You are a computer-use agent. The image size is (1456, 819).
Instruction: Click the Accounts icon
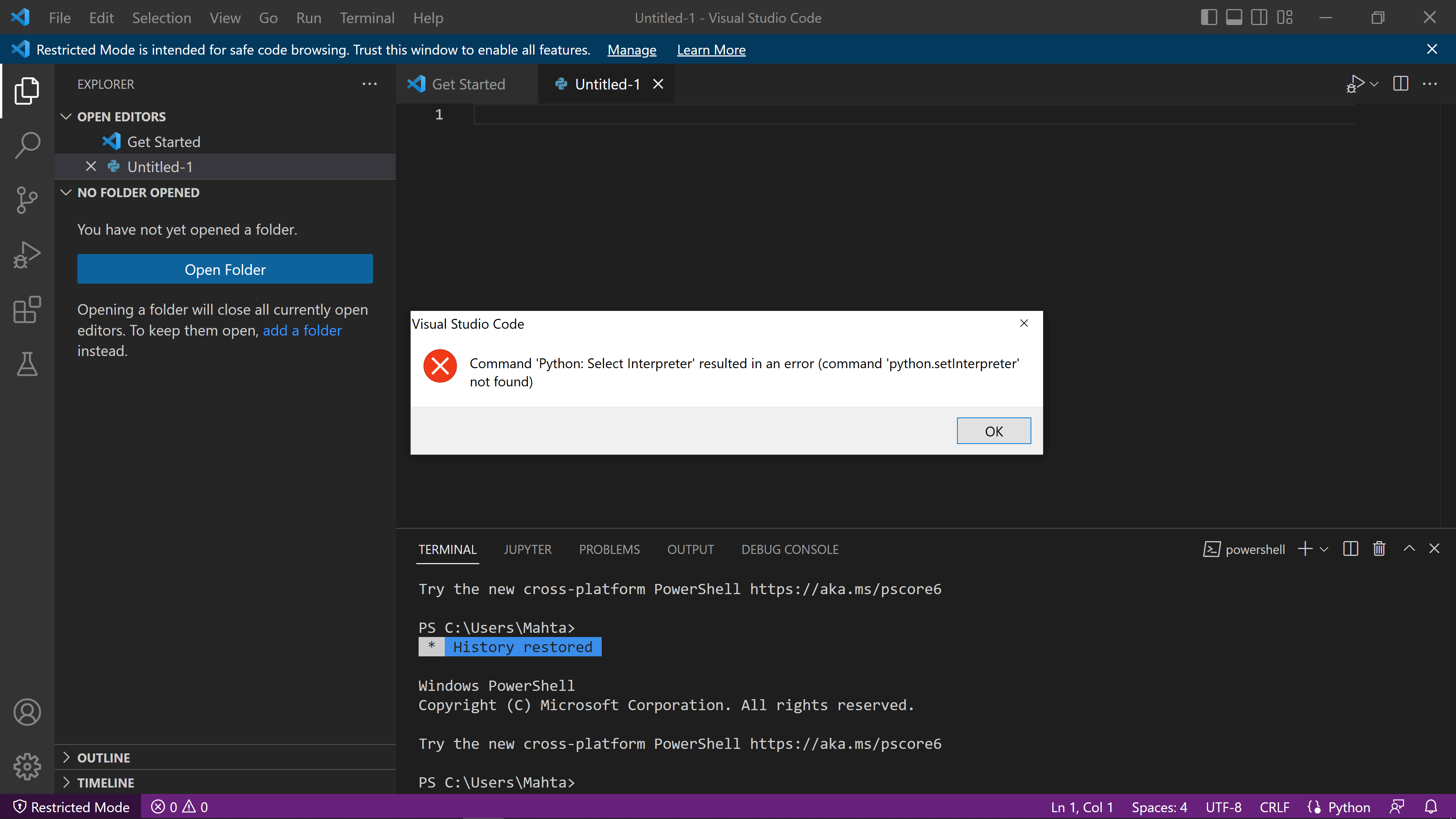27,712
